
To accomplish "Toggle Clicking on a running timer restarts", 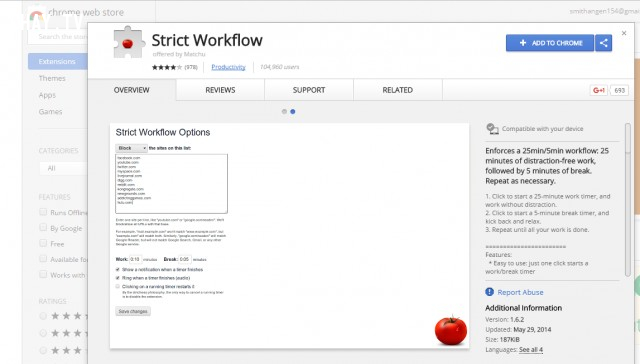I will coord(118,286).
